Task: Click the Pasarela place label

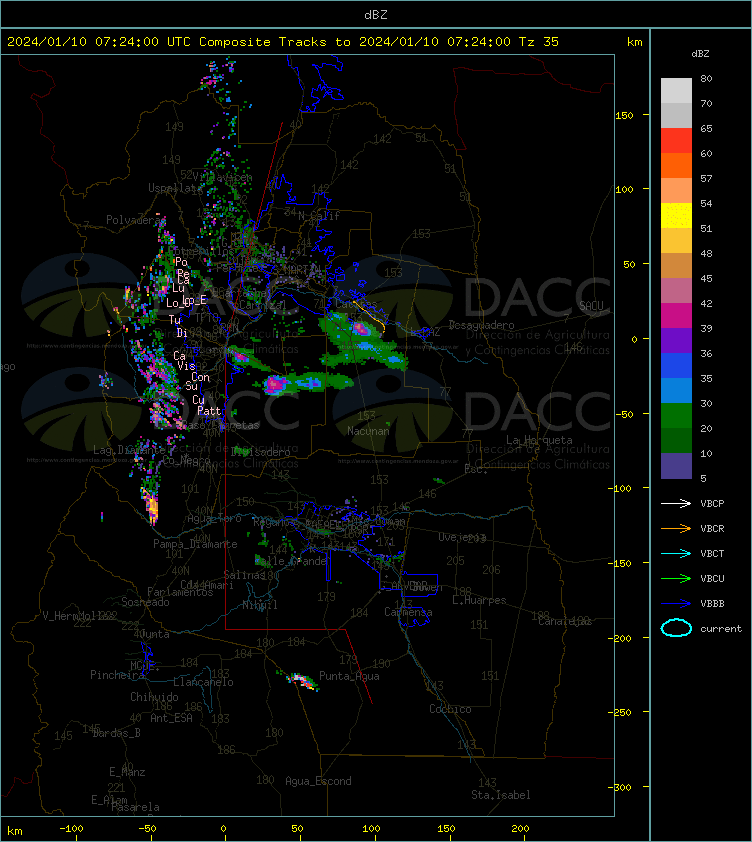Action: [135, 807]
